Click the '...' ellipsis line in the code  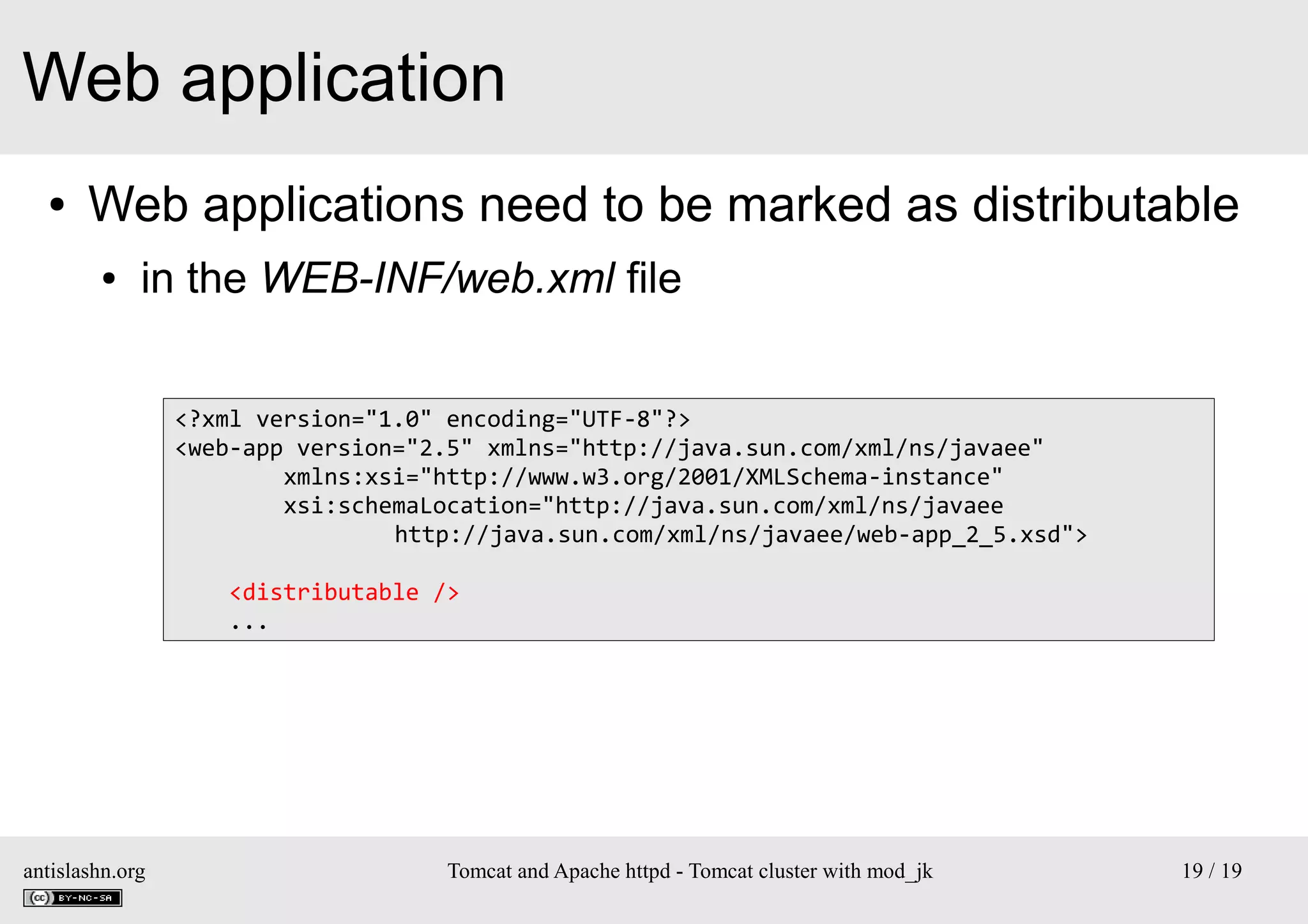coord(249,626)
